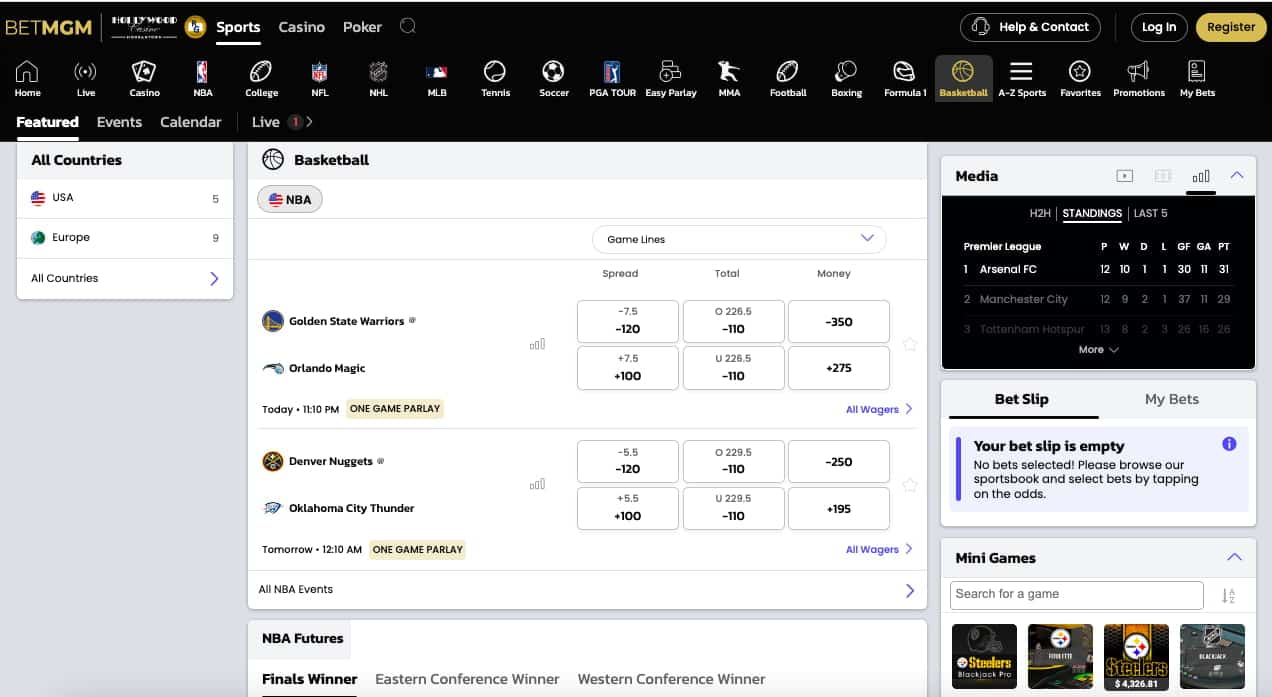Expand the Live tab chevron
The height and width of the screenshot is (697, 1272).
[x=310, y=122]
